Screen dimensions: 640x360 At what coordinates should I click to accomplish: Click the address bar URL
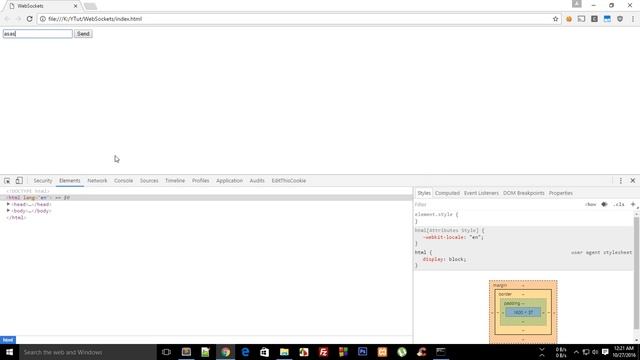[x=95, y=19]
